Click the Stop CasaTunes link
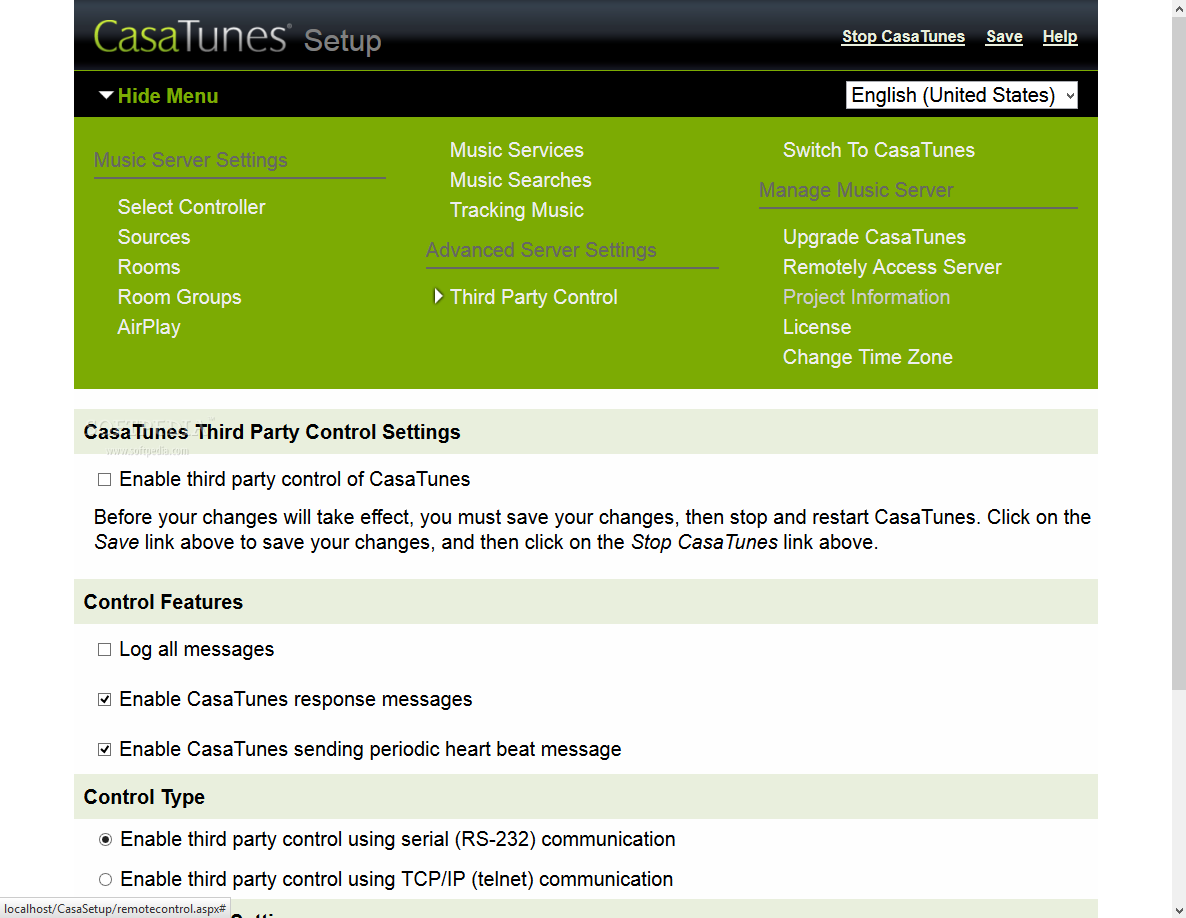Image resolution: width=1186 pixels, height=918 pixels. coord(903,36)
